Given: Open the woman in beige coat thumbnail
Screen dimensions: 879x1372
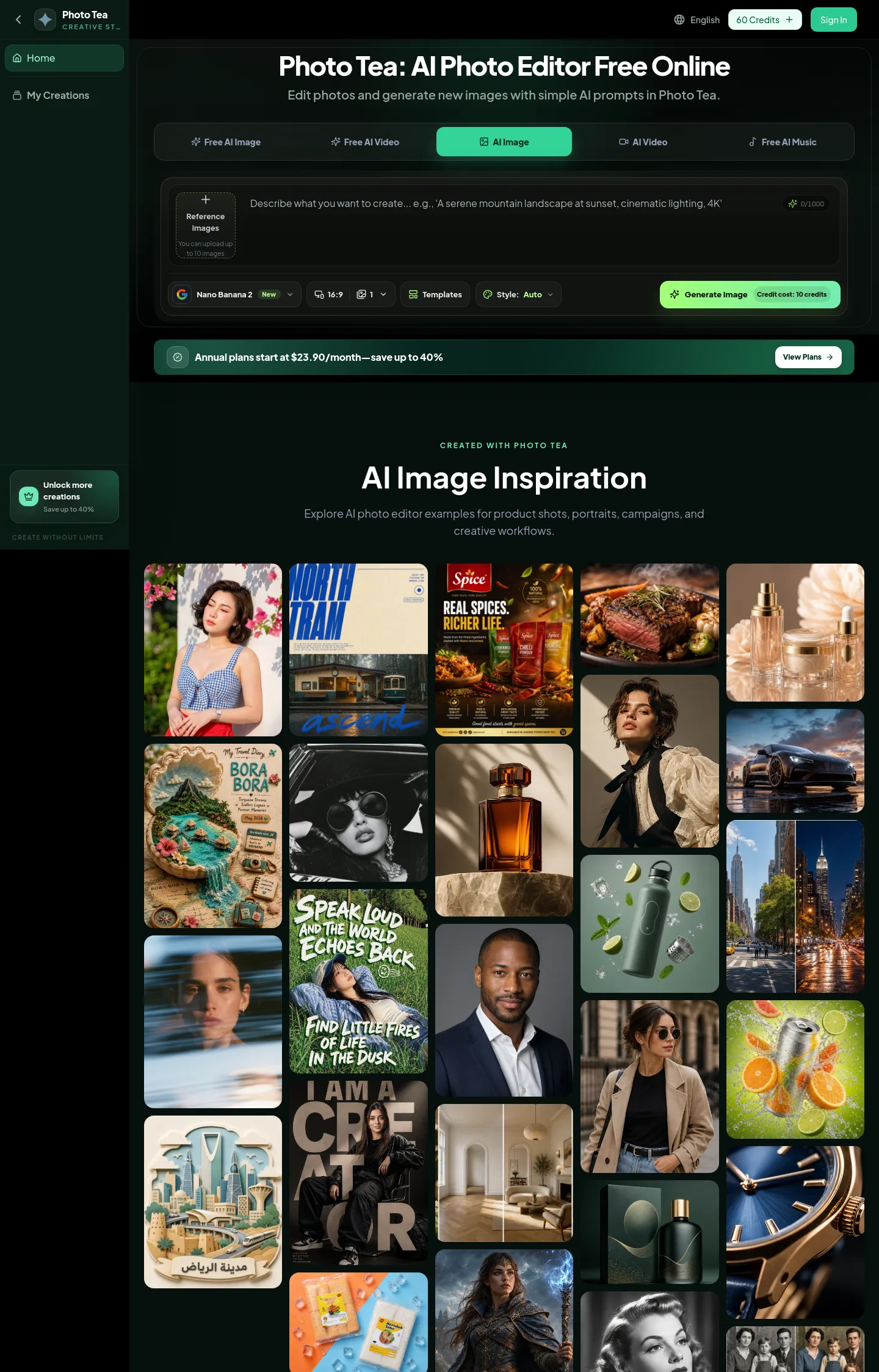Looking at the screenshot, I should (x=649, y=1086).
